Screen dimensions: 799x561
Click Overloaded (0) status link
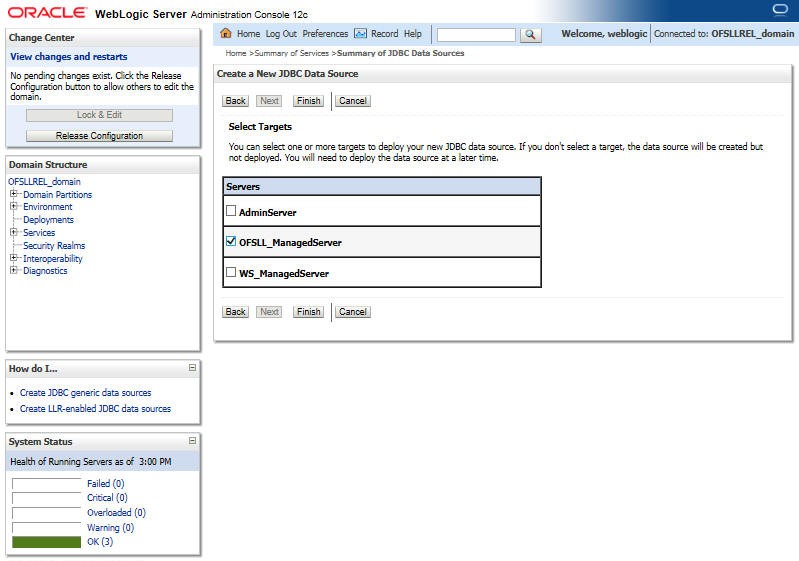tap(116, 513)
